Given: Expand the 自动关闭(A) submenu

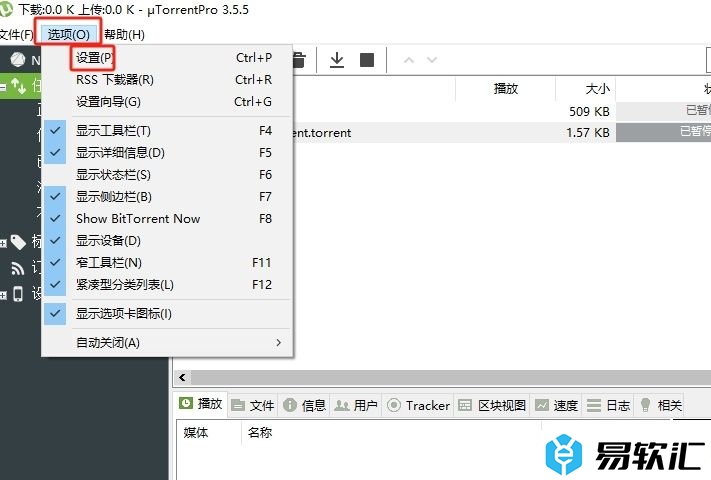Looking at the screenshot, I should click(167, 343).
